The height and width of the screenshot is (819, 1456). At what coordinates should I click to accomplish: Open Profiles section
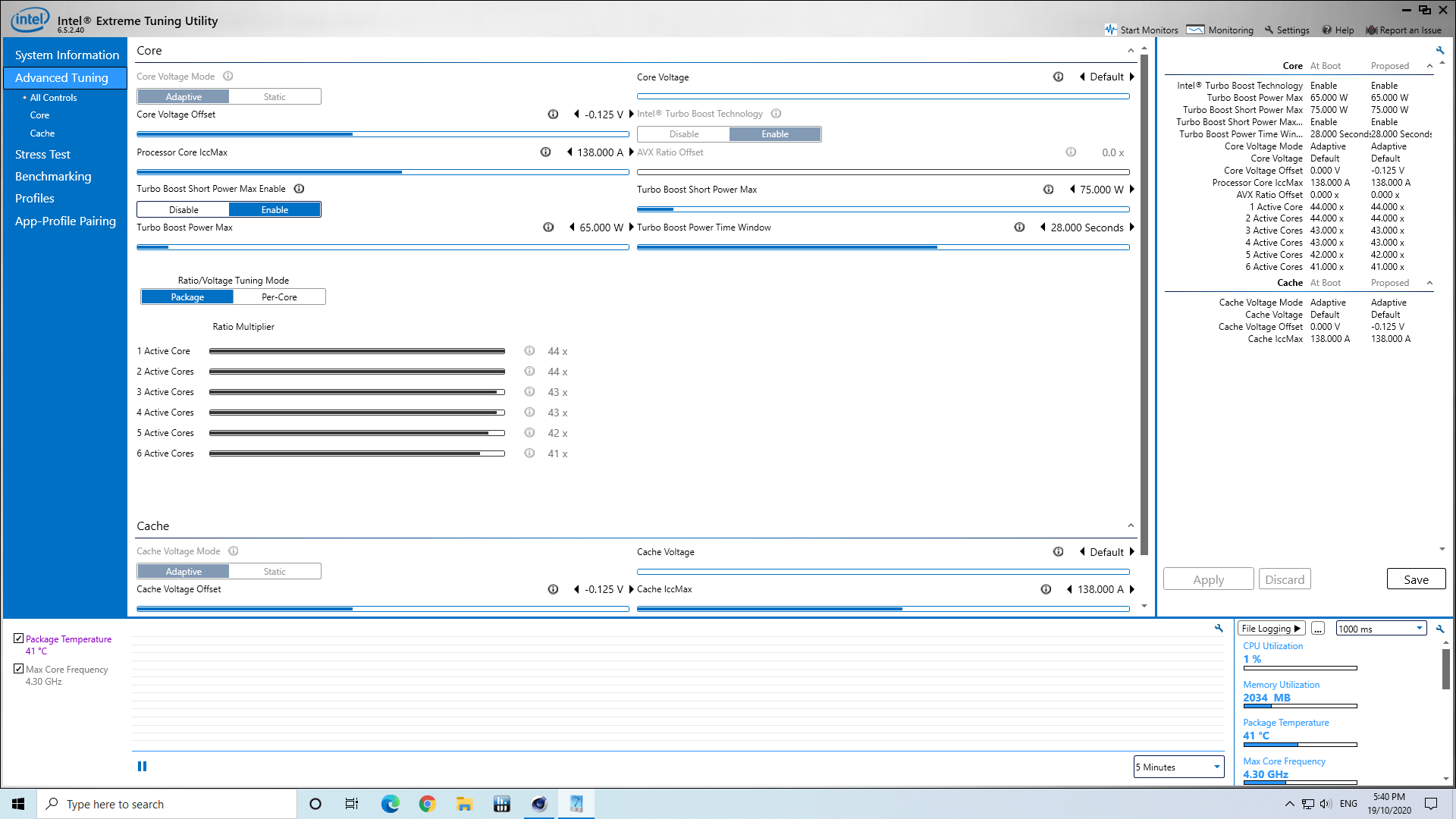(x=35, y=199)
